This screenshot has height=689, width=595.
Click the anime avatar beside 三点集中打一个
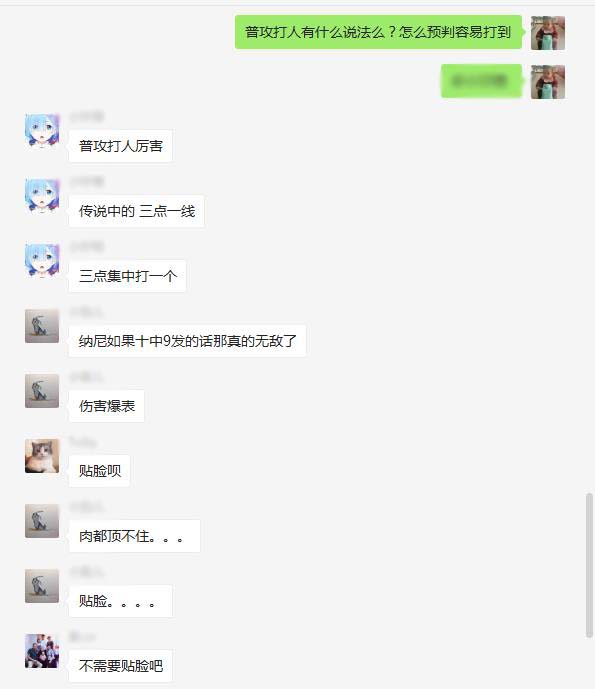42,261
